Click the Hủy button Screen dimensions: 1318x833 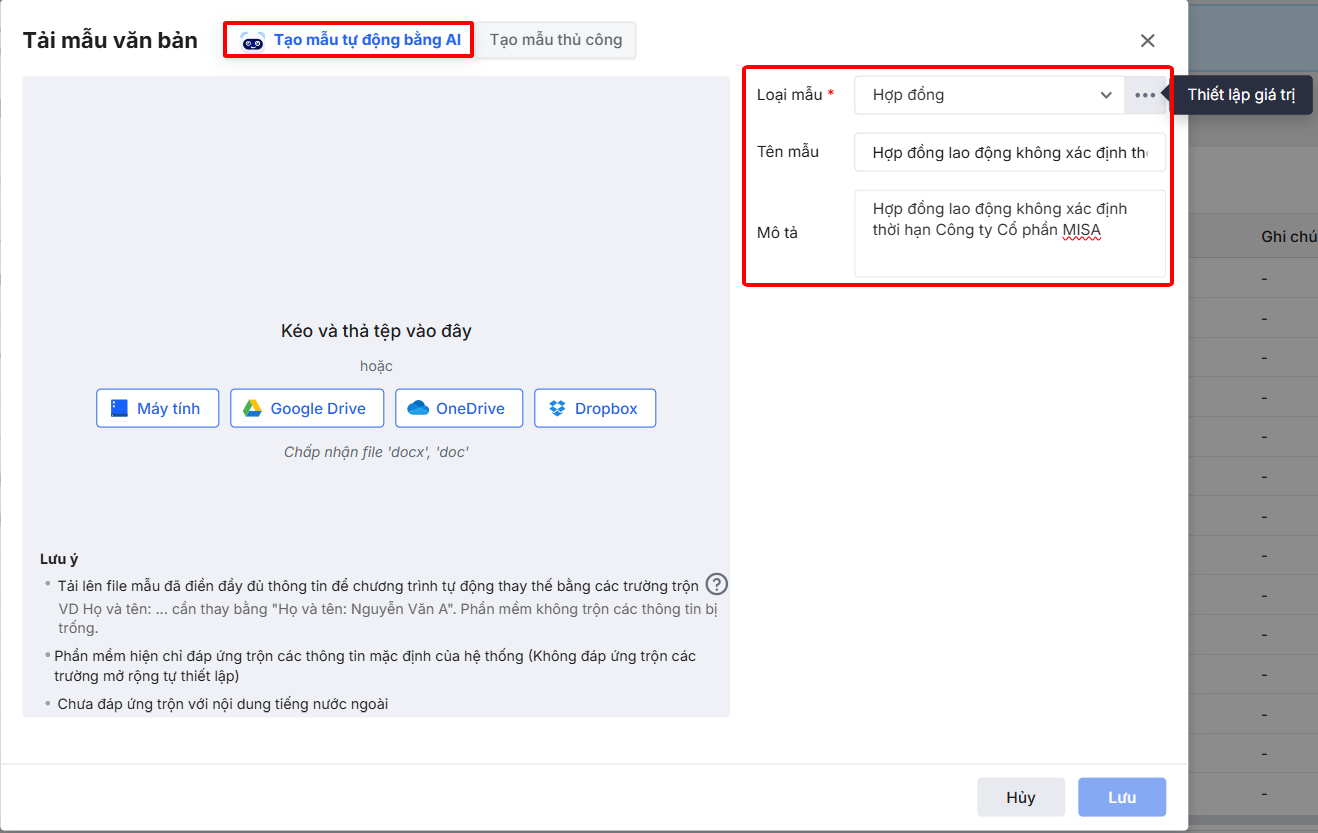1021,797
